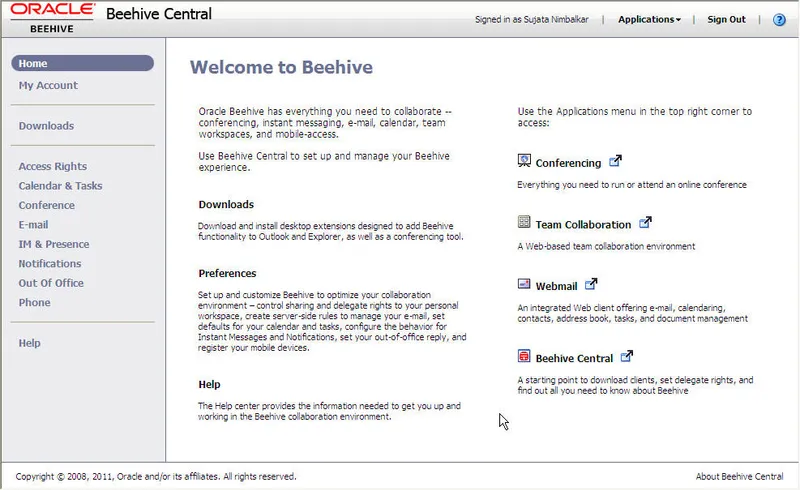Click the blue help question mark icon
800x490 pixels.
779,19
